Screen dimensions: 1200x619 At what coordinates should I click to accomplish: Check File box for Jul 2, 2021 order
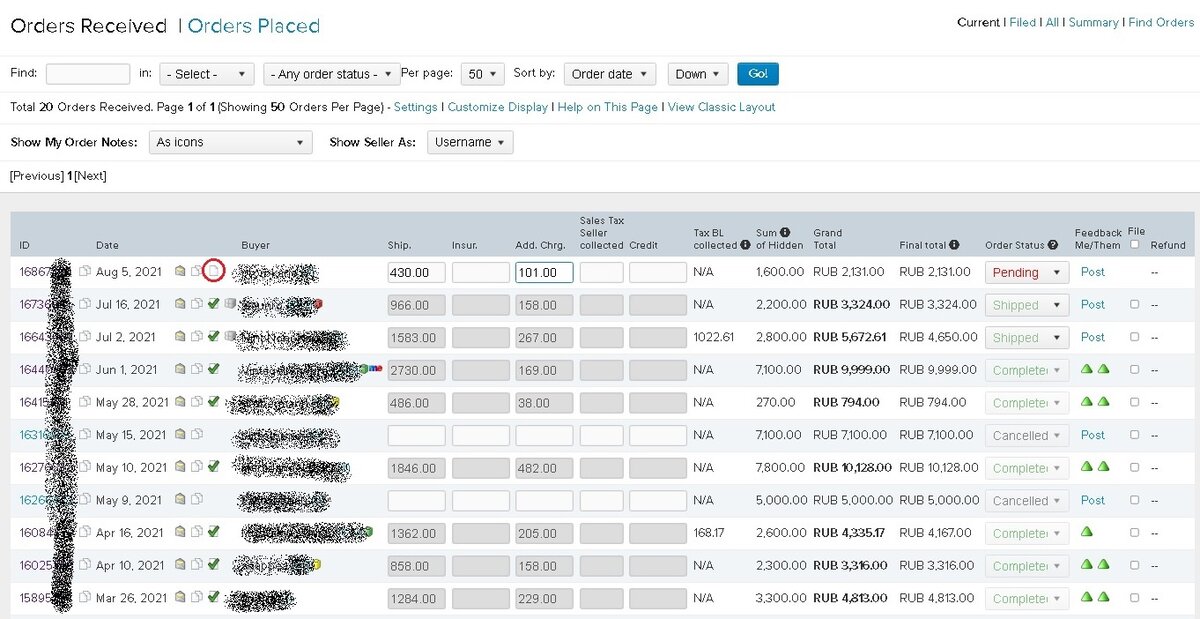click(1134, 337)
